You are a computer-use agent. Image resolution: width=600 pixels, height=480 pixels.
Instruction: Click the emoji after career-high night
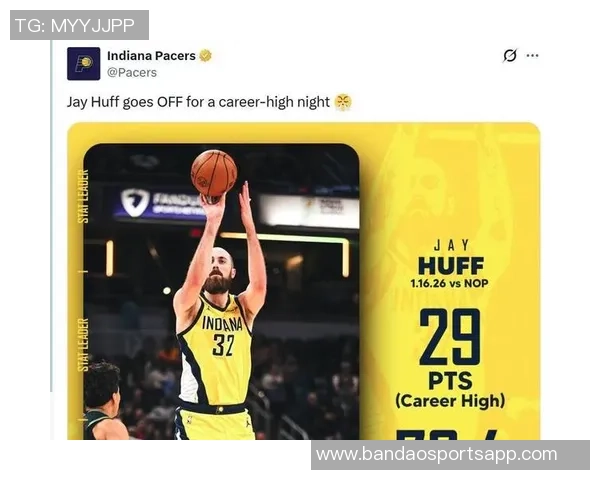tap(343, 102)
